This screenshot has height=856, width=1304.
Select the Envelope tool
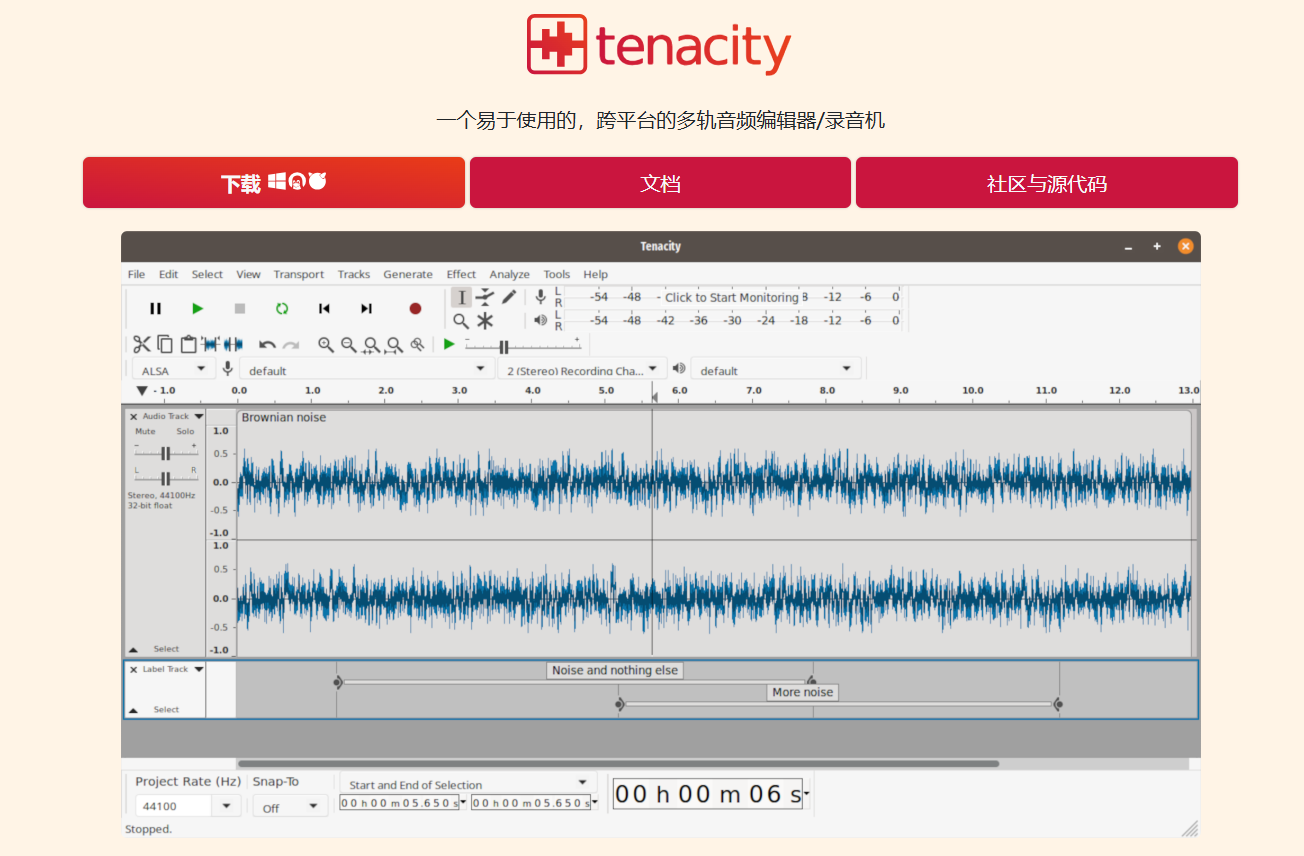pyautogui.click(x=485, y=297)
